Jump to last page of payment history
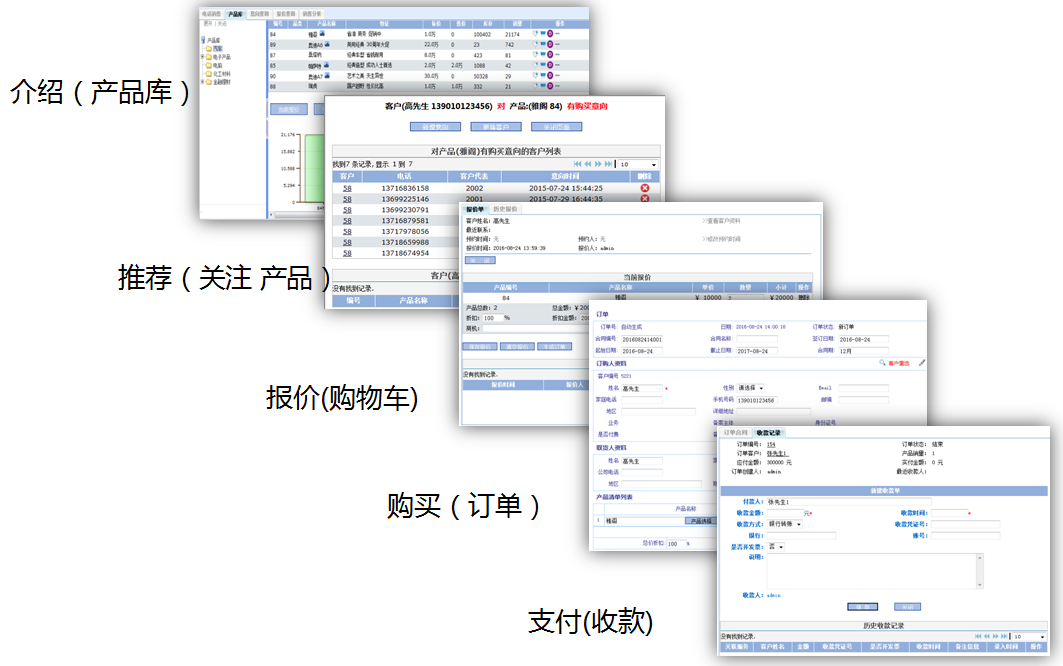 pyautogui.click(x=1004, y=636)
